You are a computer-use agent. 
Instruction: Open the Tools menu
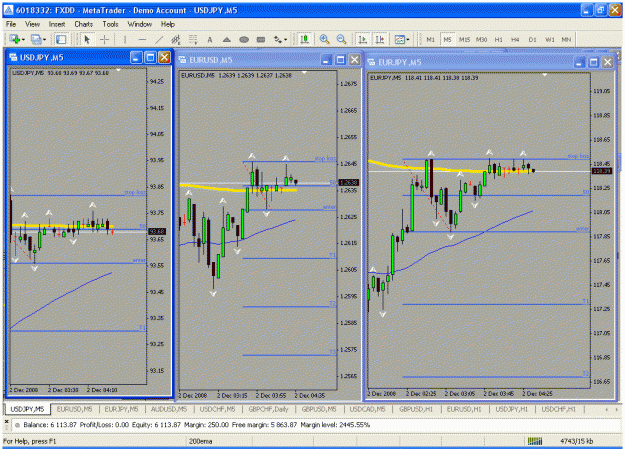click(x=110, y=24)
